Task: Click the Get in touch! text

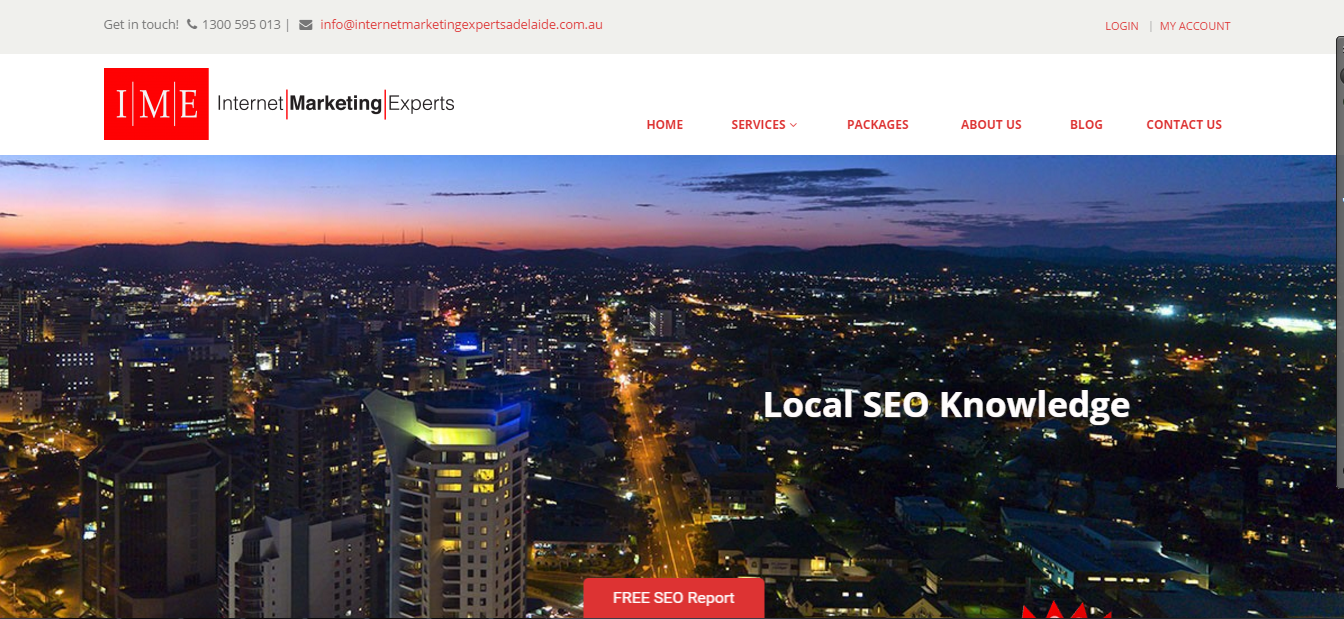Action: 140,23
